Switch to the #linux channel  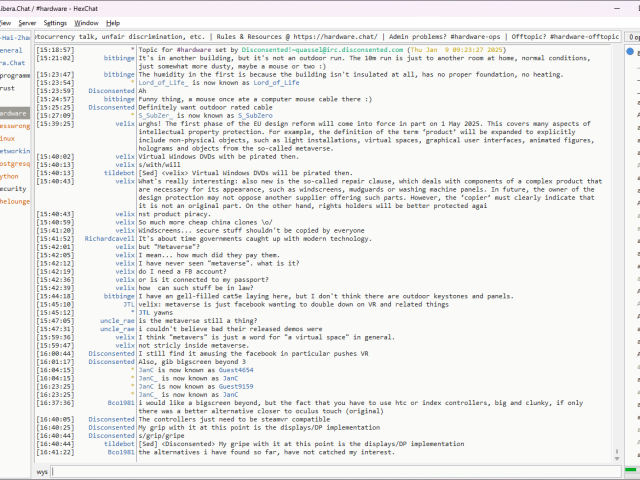click(x=8, y=138)
